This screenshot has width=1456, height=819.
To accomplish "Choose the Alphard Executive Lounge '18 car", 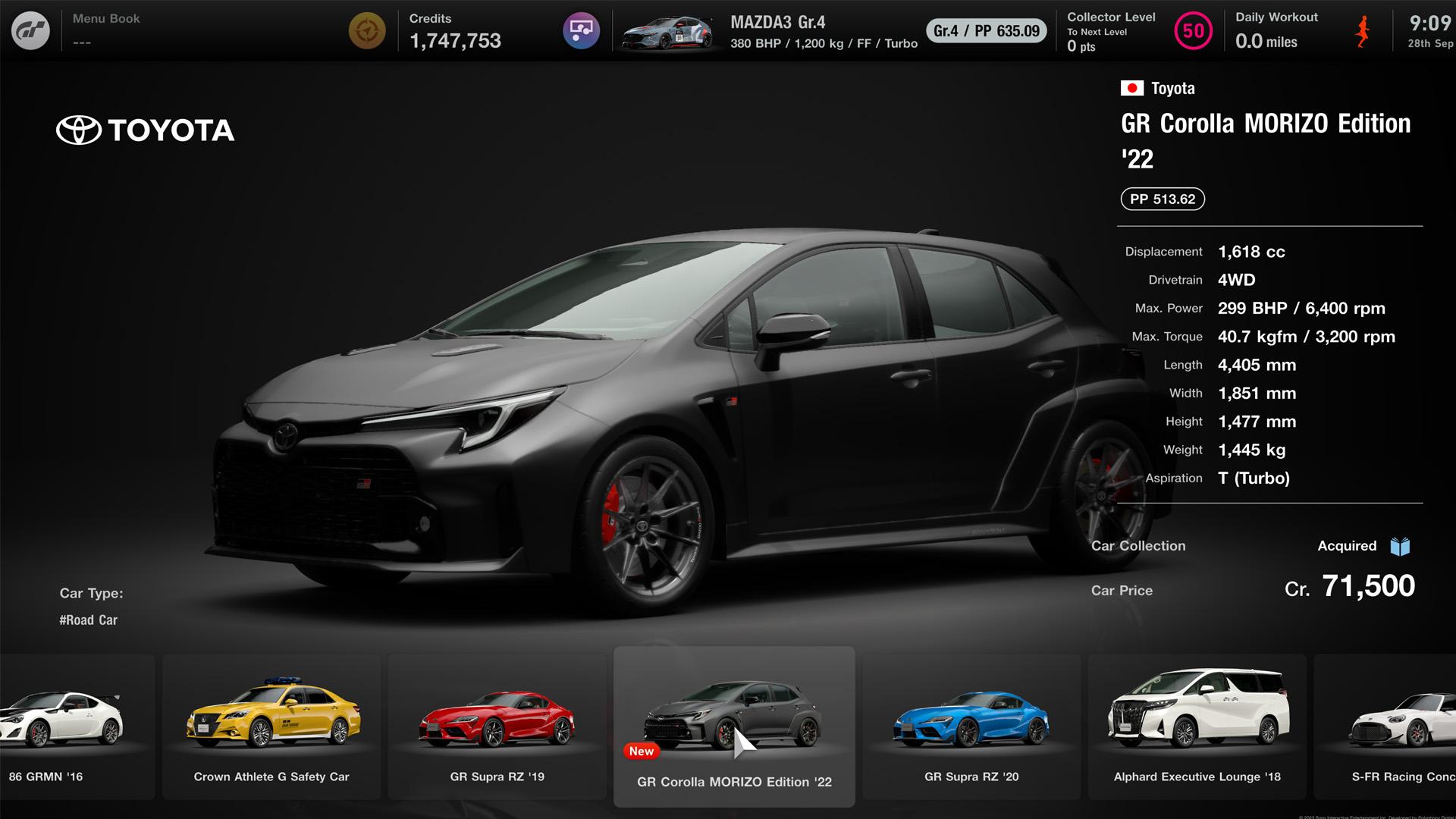I will (x=1197, y=724).
